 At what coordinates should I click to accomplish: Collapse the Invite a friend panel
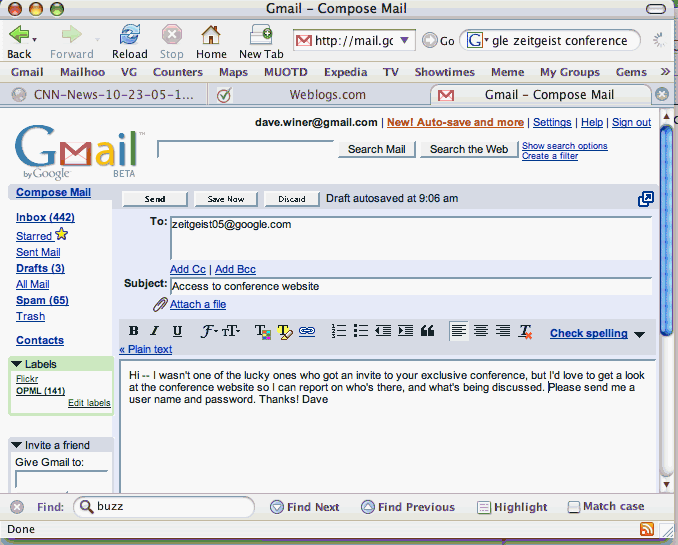(17, 445)
